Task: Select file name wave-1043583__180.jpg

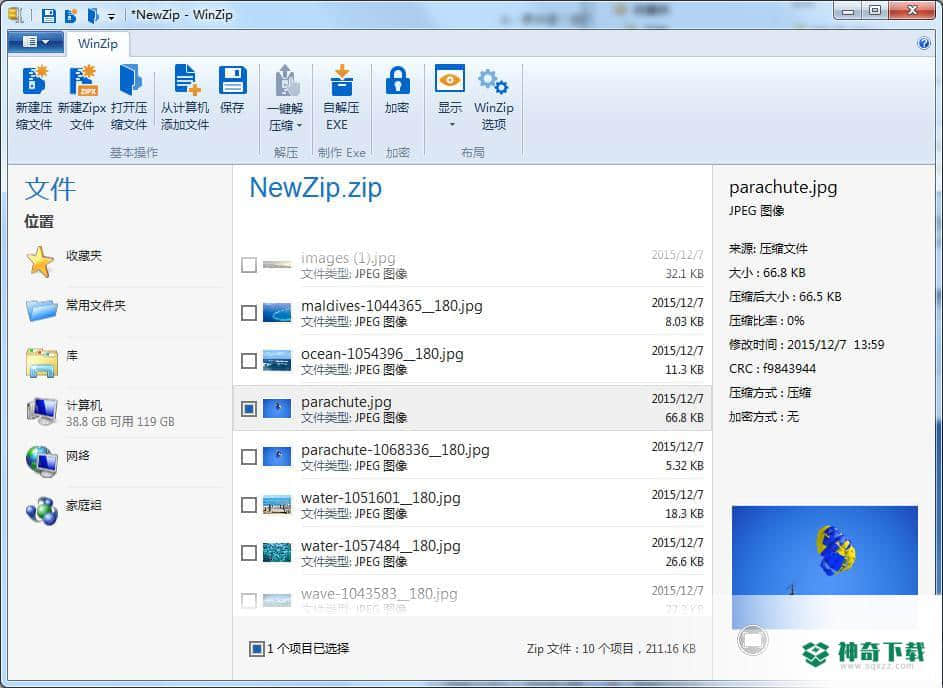Action: pyautogui.click(x=379, y=594)
